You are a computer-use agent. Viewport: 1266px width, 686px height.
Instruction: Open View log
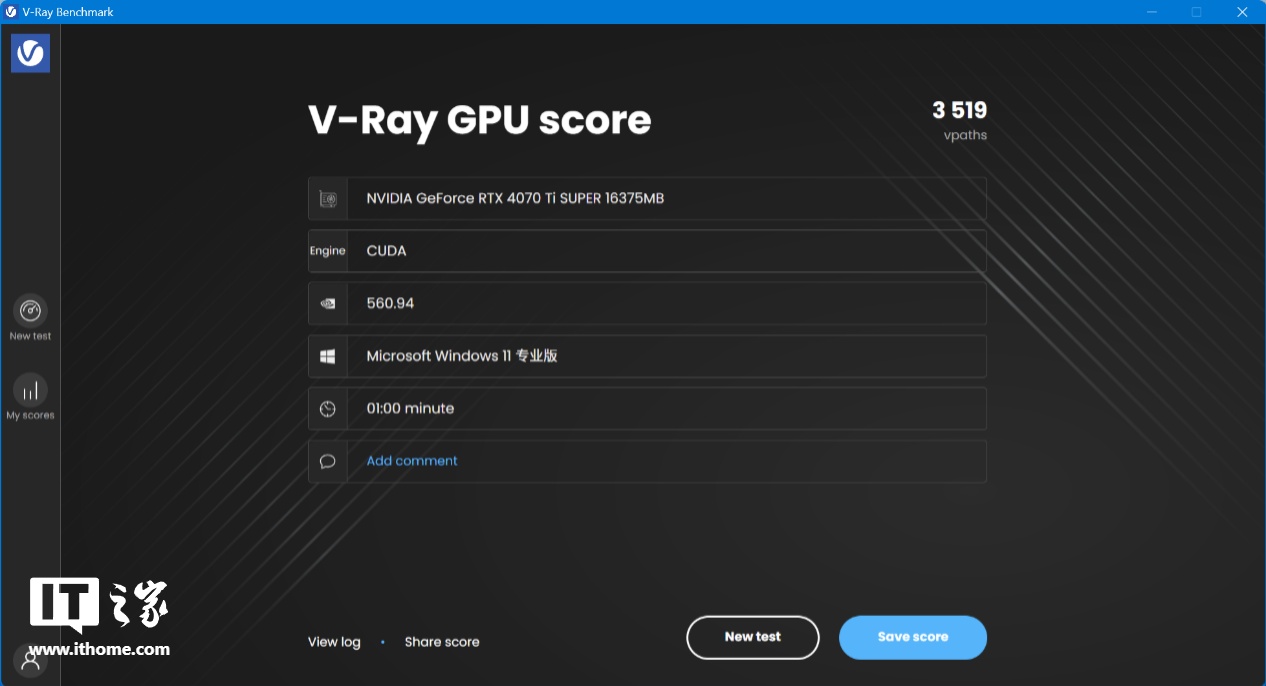point(334,642)
